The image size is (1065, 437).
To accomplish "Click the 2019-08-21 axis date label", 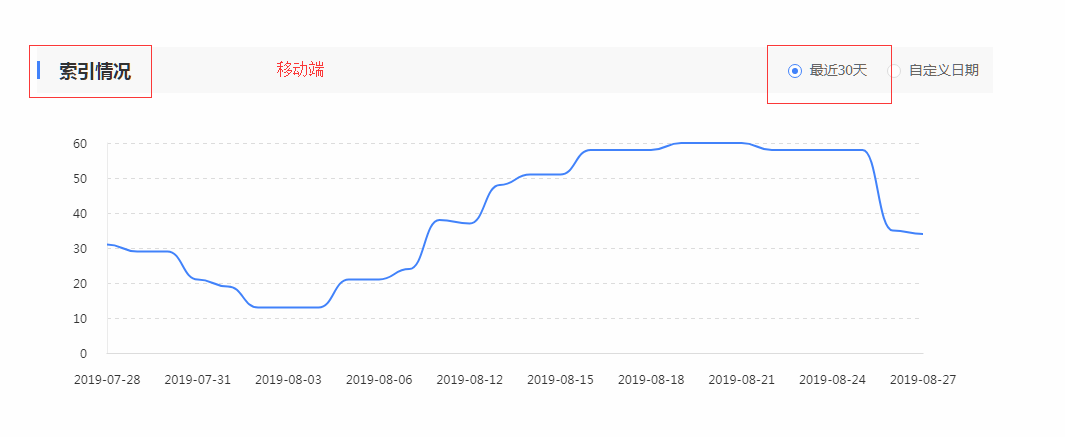I will (742, 380).
